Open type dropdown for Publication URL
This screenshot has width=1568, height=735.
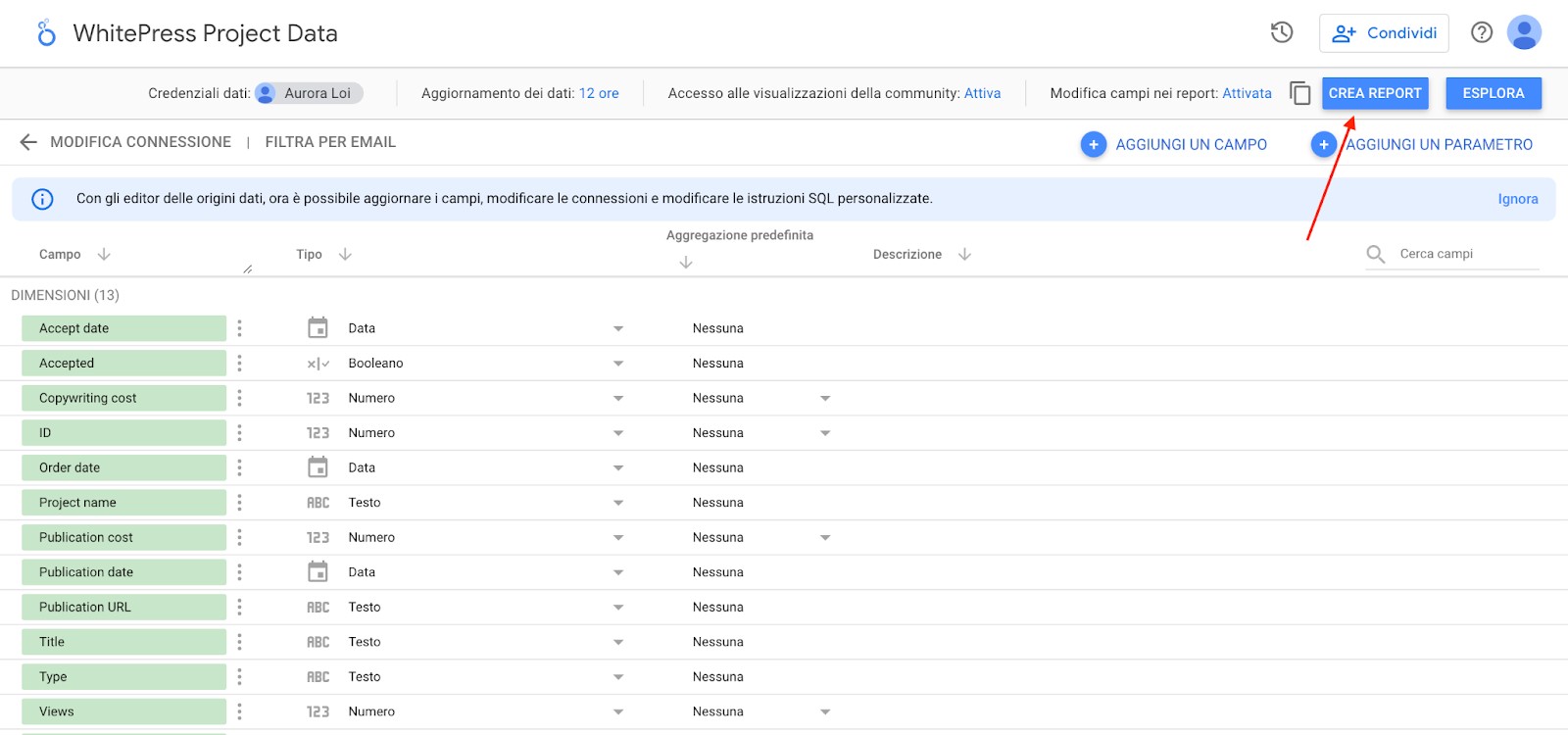618,608
